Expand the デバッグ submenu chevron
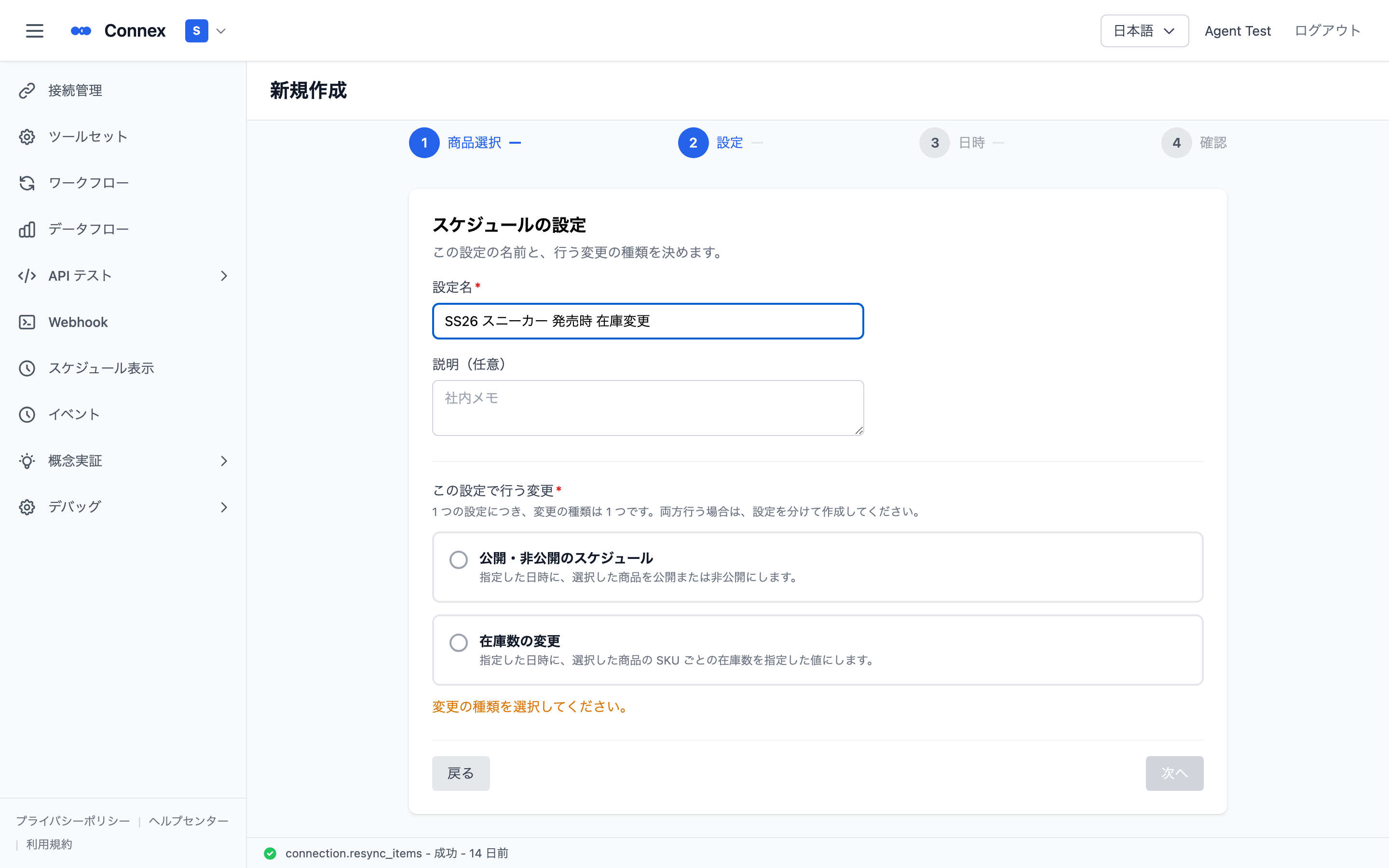The width and height of the screenshot is (1389, 868). coord(224,507)
